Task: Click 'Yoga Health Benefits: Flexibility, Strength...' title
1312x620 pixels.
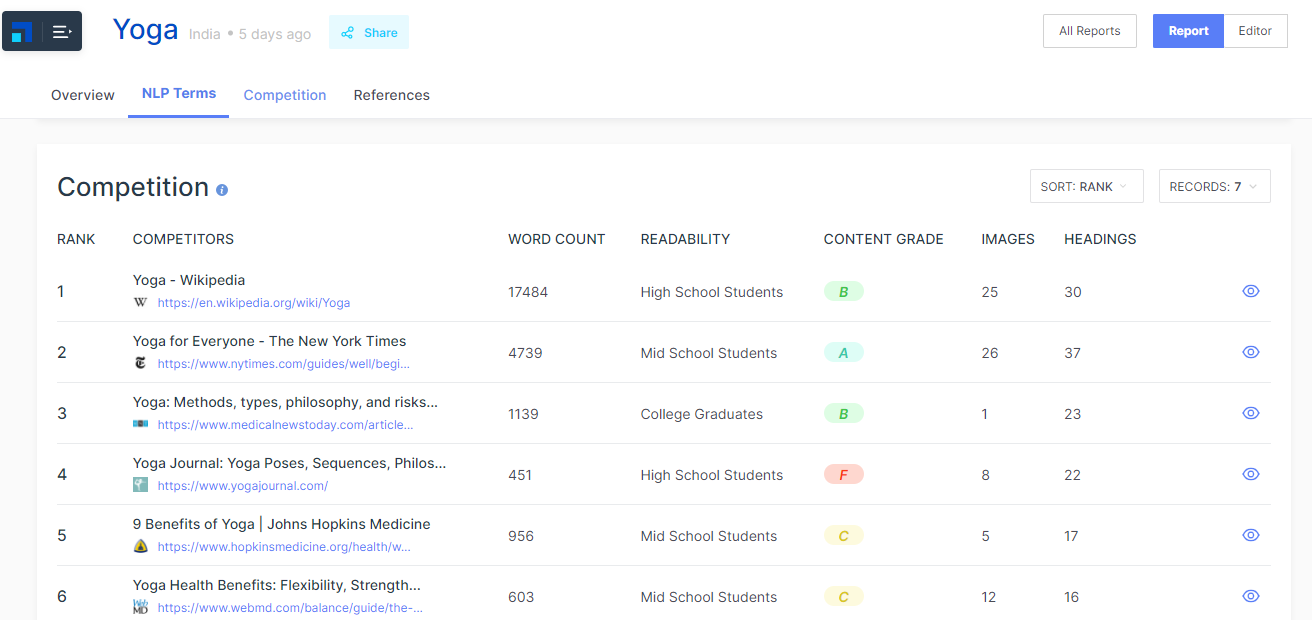Action: pos(277,585)
